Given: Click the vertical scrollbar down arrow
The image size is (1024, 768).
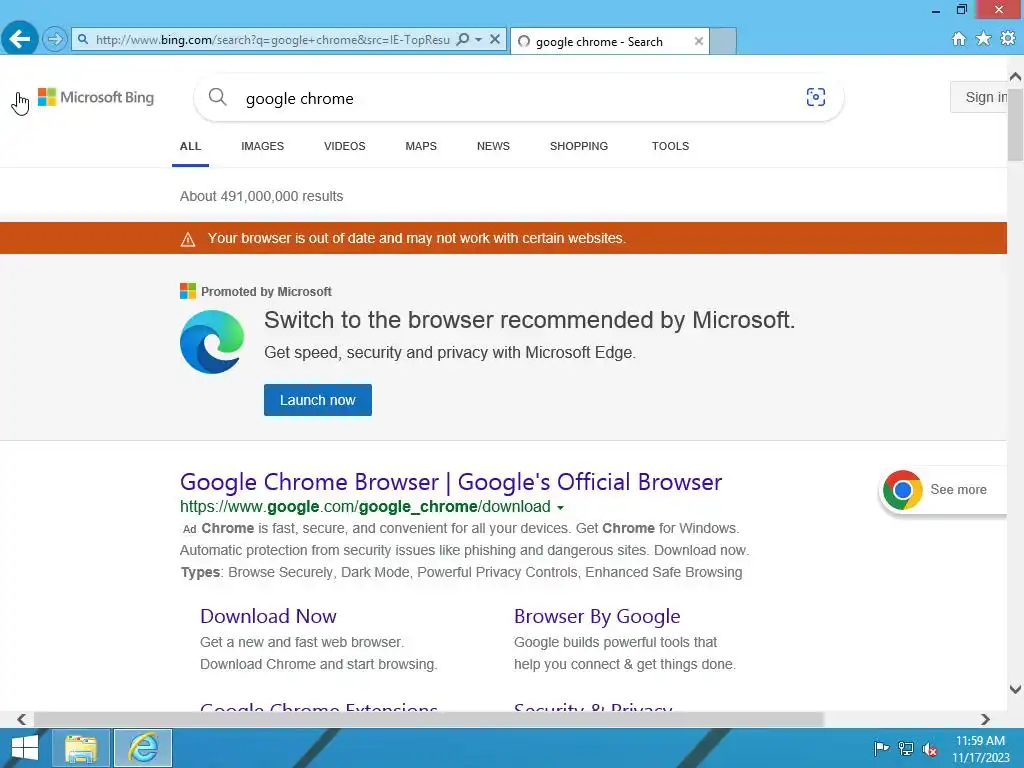Looking at the screenshot, I should coord(1016,689).
